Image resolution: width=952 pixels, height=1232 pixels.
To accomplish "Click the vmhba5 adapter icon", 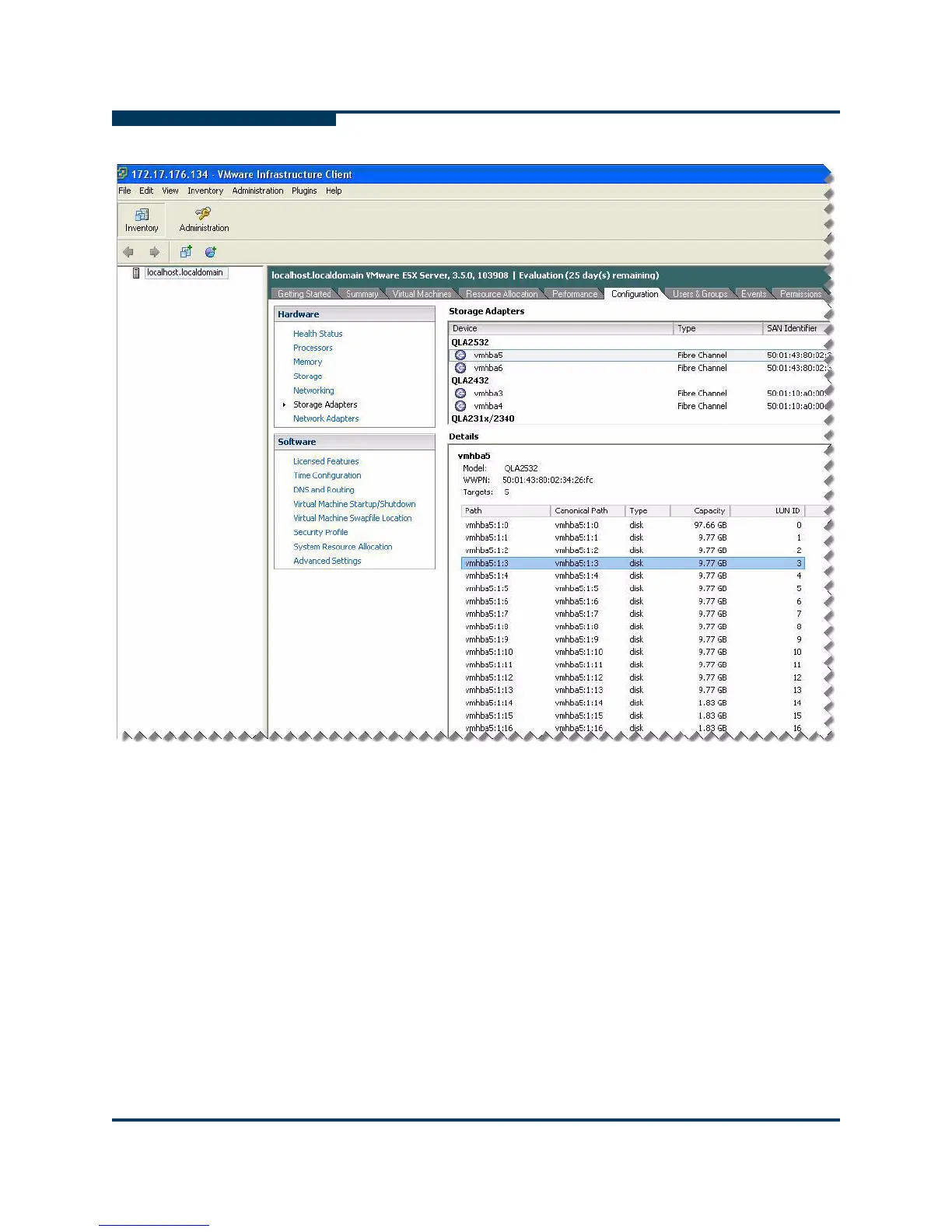I will [x=460, y=355].
